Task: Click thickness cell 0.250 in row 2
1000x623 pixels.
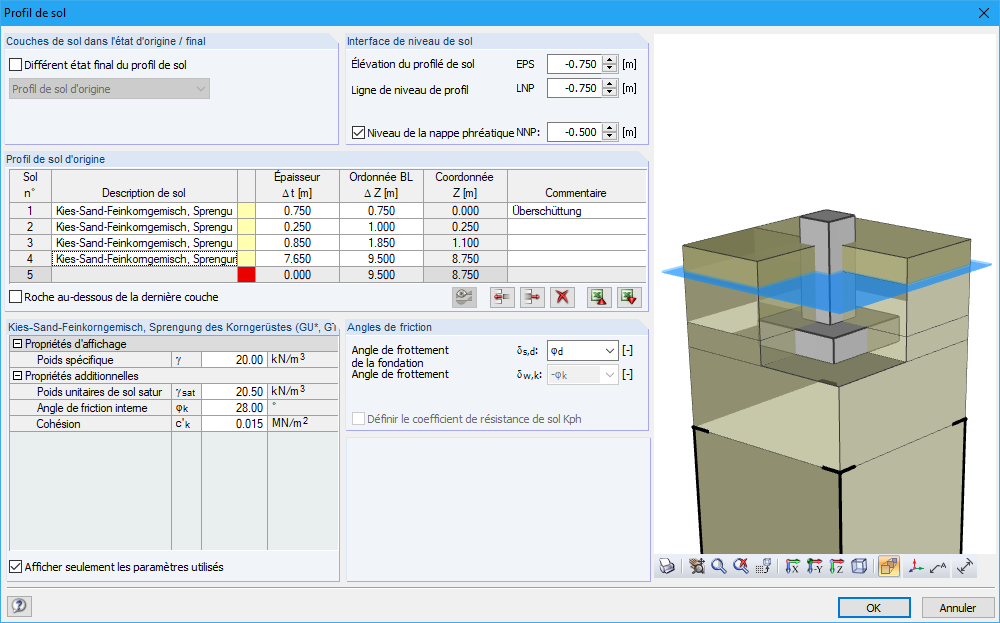Action: (297, 227)
